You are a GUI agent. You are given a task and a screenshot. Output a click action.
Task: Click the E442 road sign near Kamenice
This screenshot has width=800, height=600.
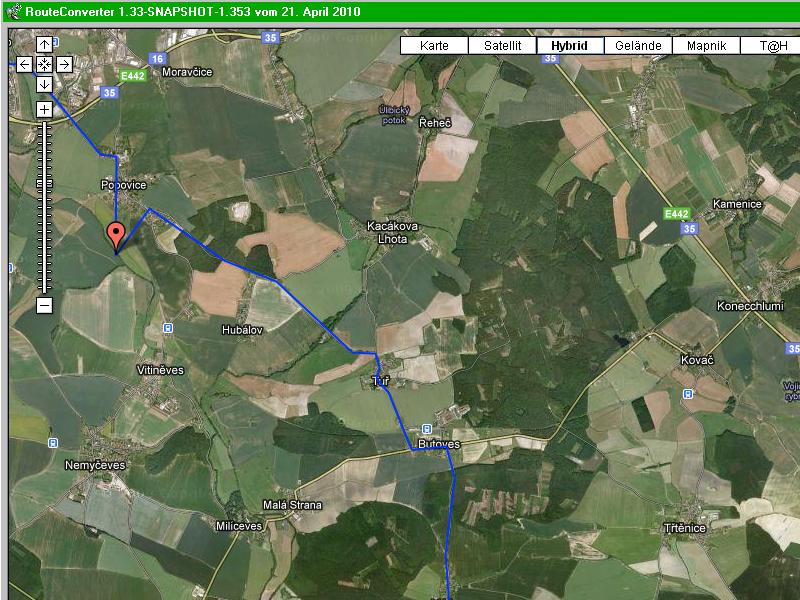pyautogui.click(x=677, y=214)
